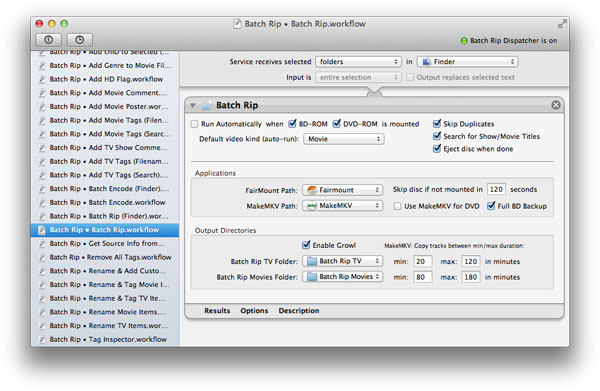Click the workflow icon of Get Source Info from
The height and width of the screenshot is (391, 600).
coord(42,244)
